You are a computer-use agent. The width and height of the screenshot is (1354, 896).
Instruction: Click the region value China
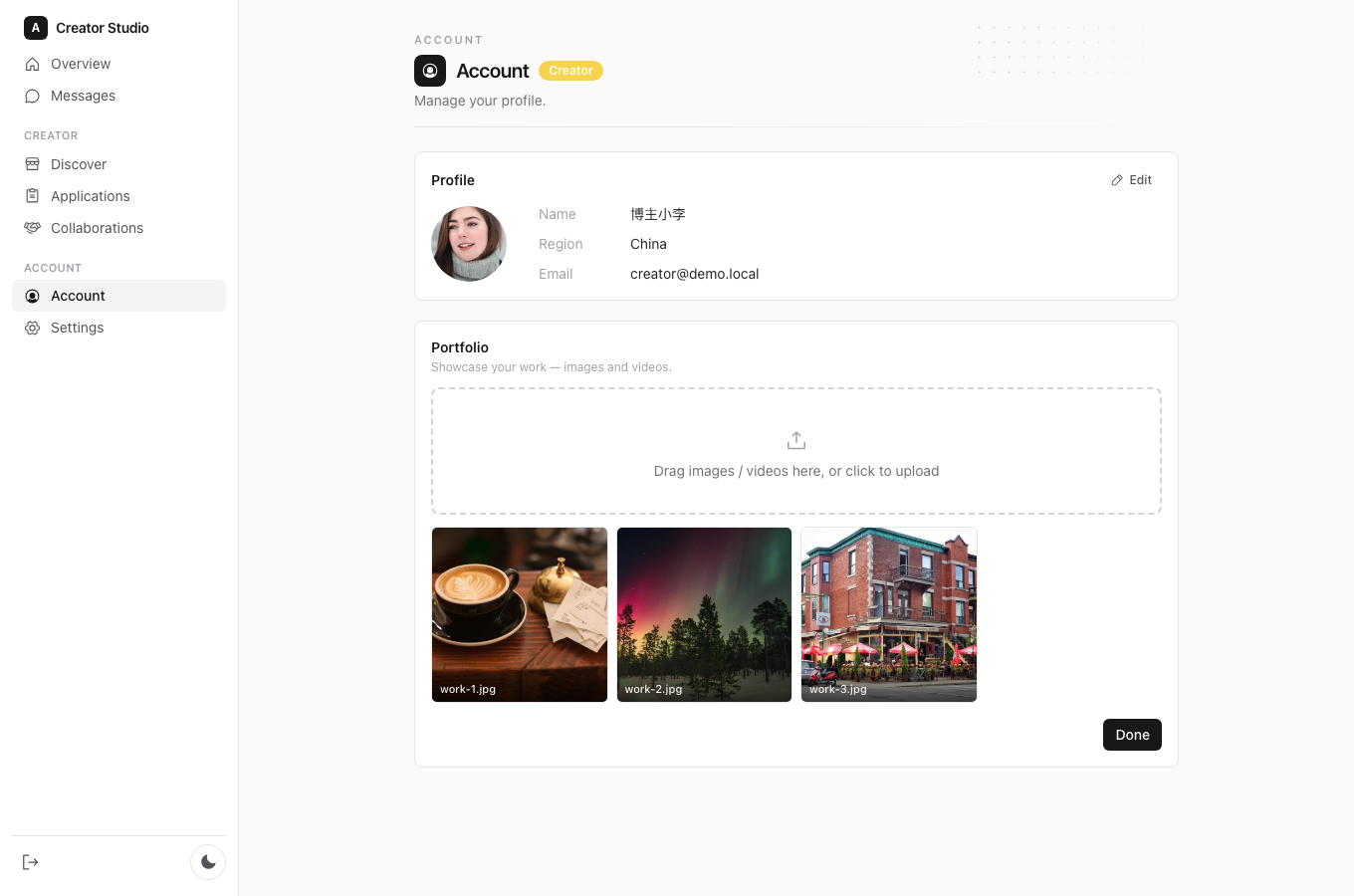pos(648,244)
